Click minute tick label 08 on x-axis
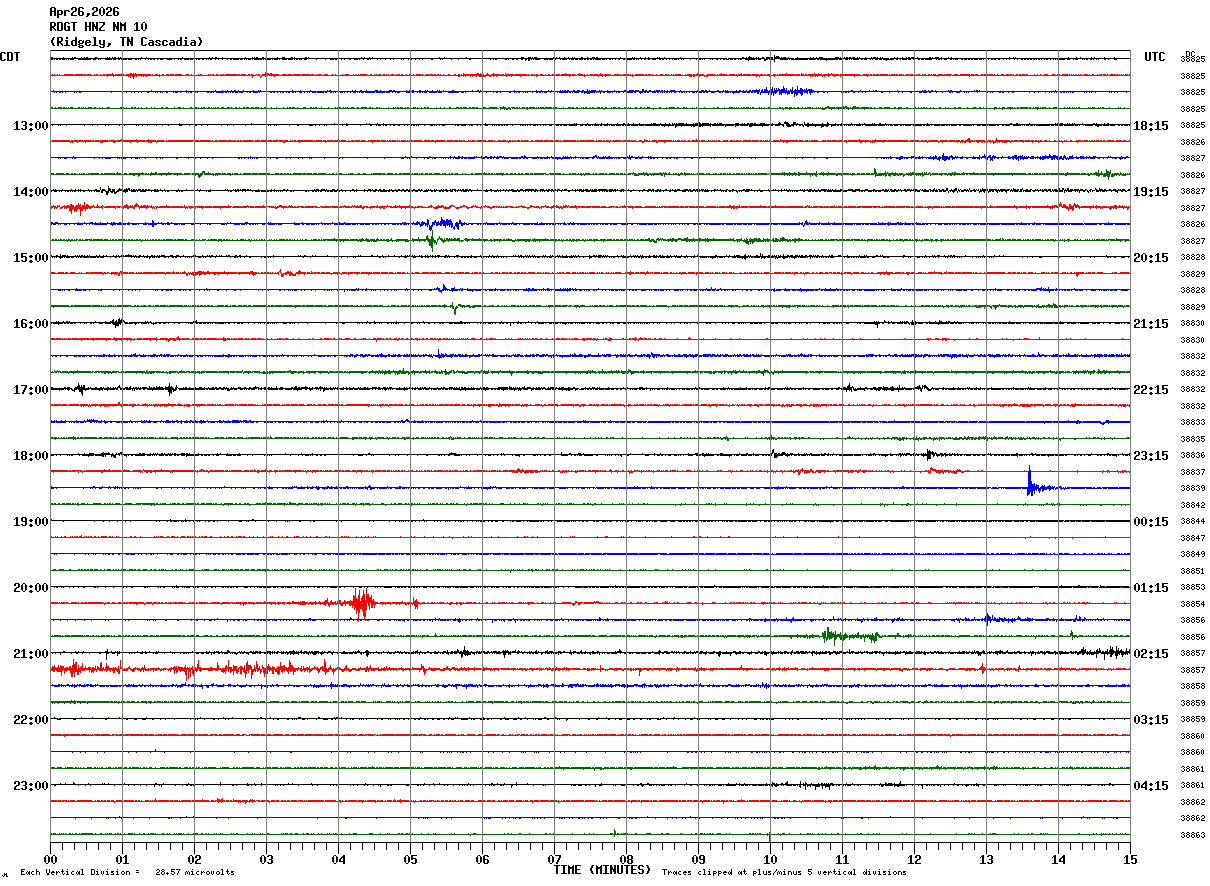 pyautogui.click(x=626, y=860)
